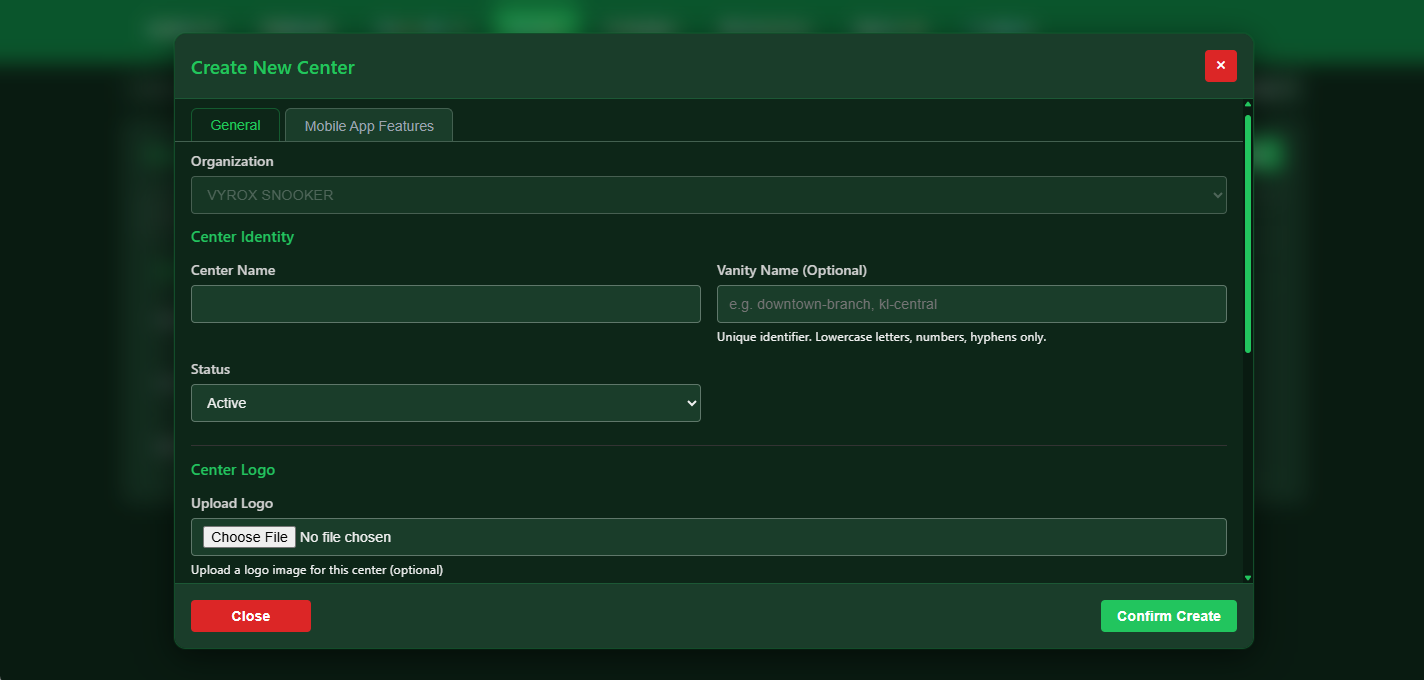Click the chevron icon on the Organization field
This screenshot has width=1424, height=680.
click(x=1217, y=195)
